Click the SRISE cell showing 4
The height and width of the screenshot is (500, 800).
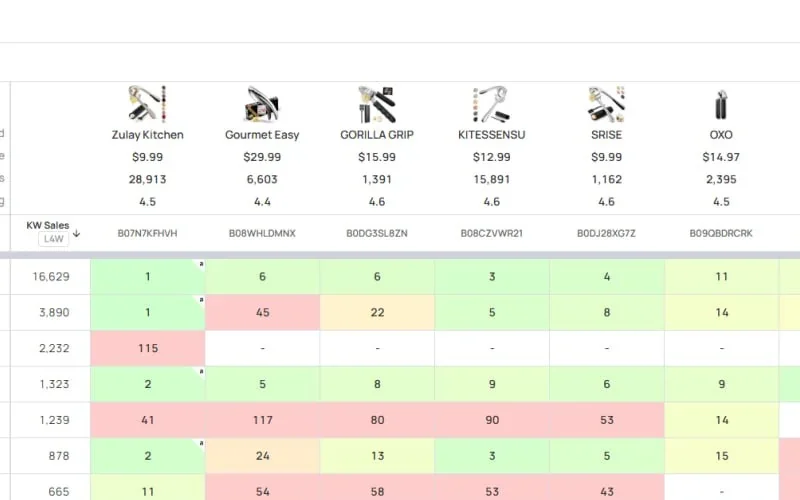click(607, 277)
